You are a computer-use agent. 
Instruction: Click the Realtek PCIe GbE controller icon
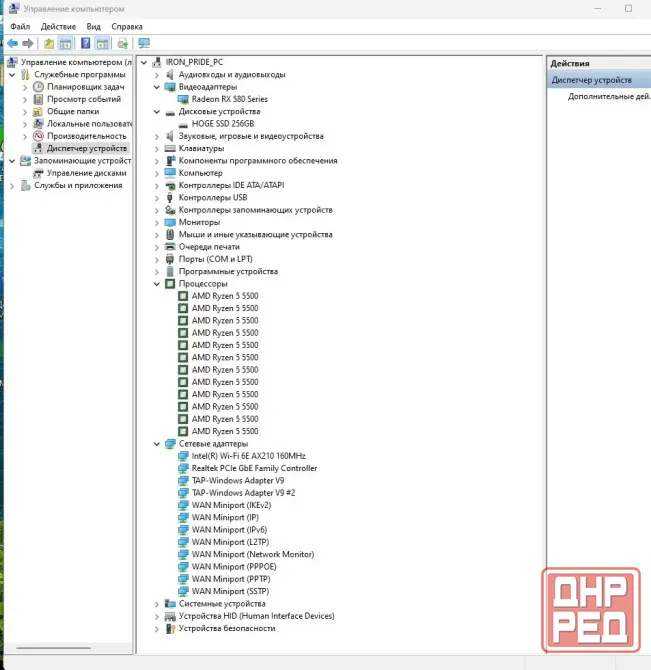pos(183,468)
